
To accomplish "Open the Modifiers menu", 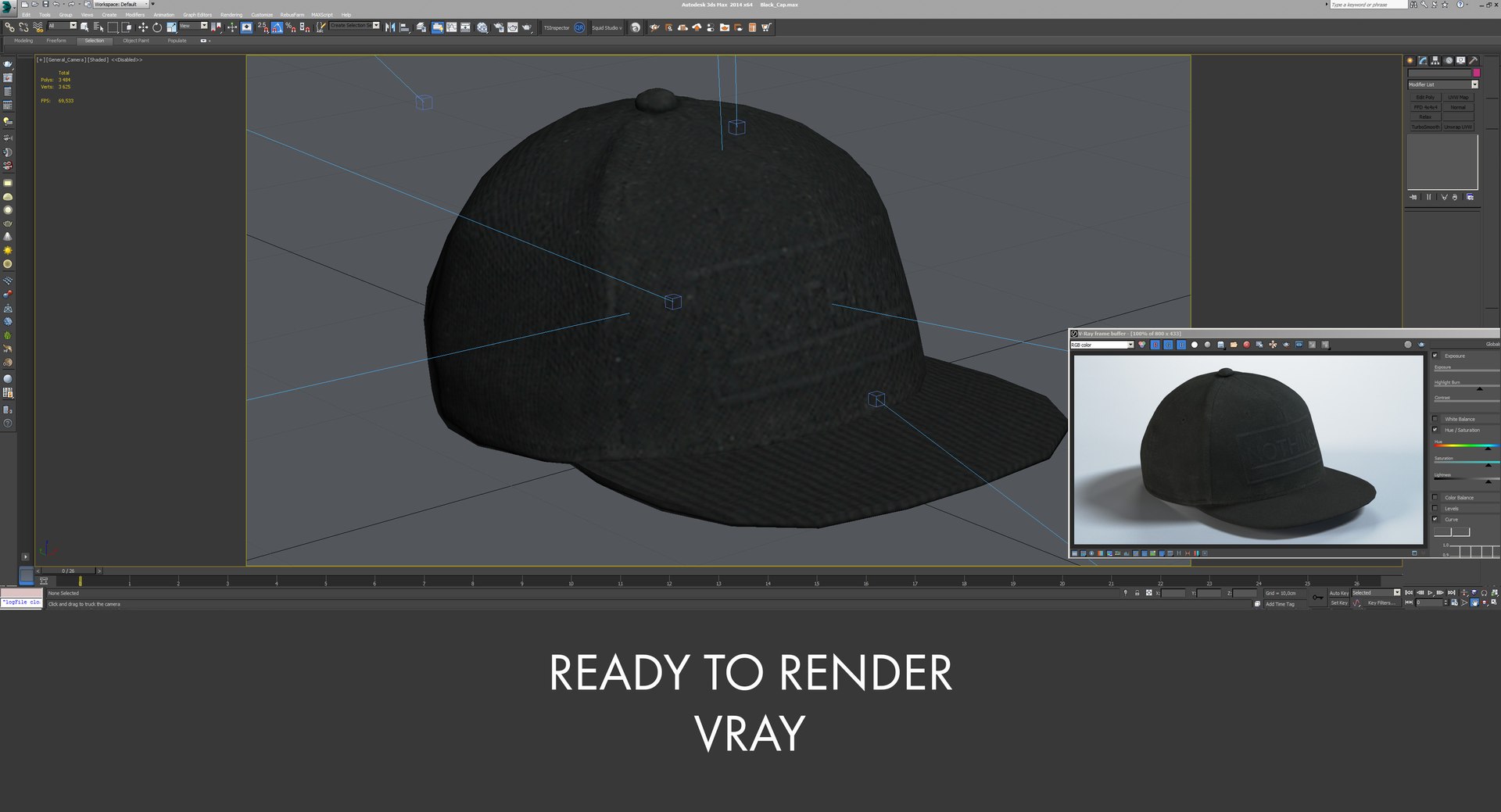I will [x=134, y=15].
